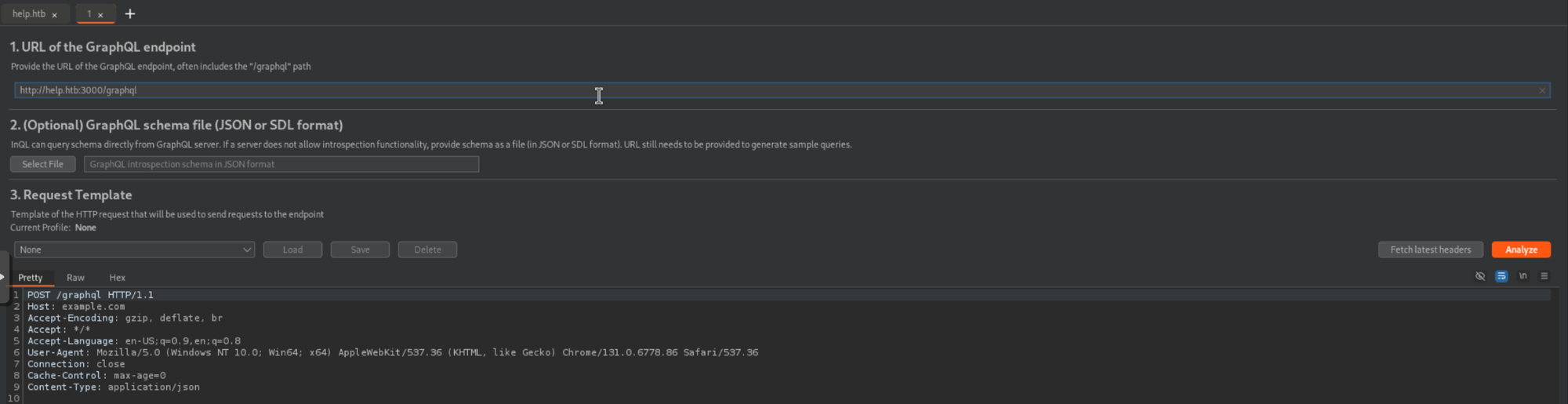1568x404 pixels.
Task: Open the editor hamburger options menu
Action: point(1544,276)
